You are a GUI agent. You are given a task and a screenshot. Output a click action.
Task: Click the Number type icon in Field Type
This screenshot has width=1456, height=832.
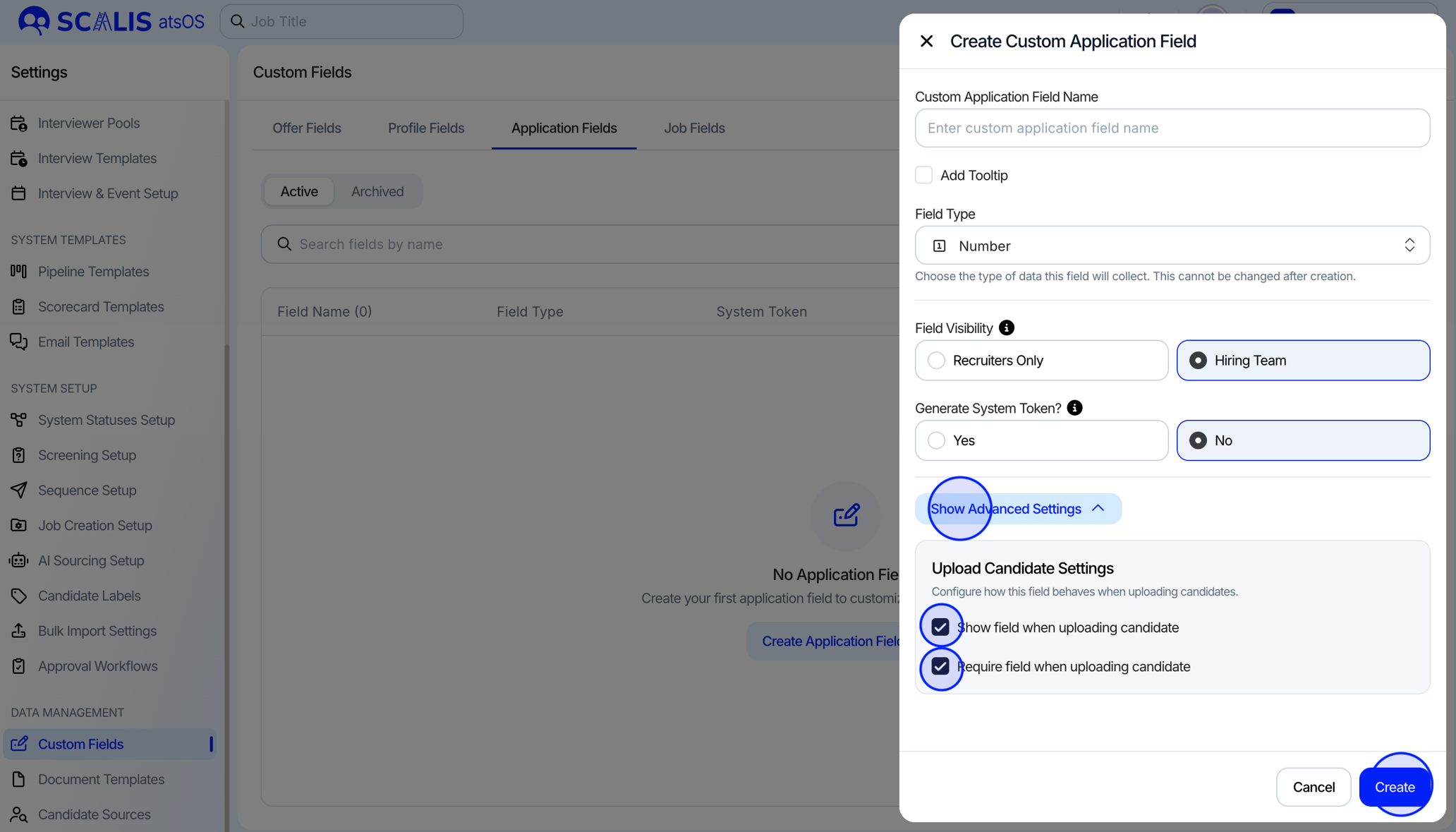(939, 246)
